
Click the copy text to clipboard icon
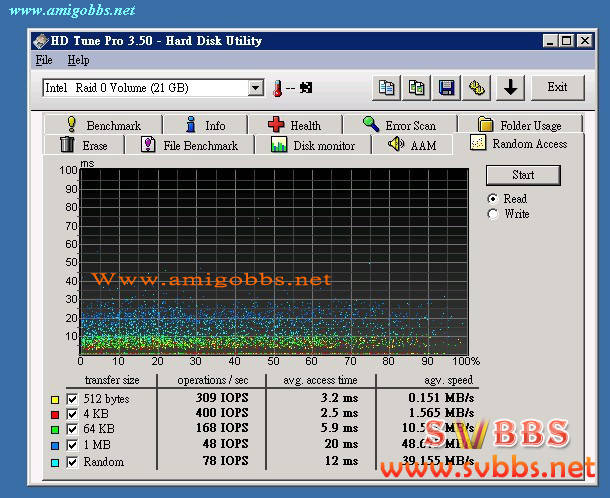[x=386, y=88]
